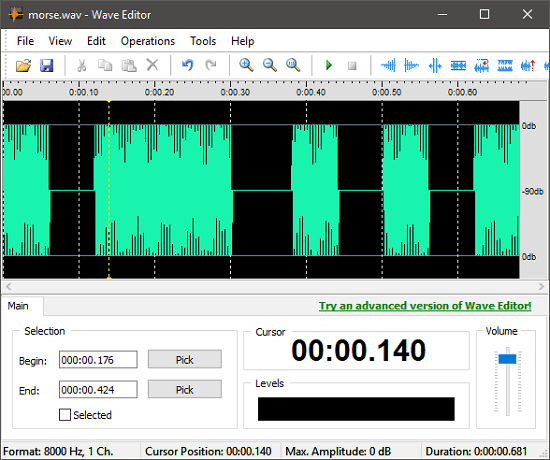The height and width of the screenshot is (460, 550).
Task: Click the 0:00.50 mark on the time ruler
Action: pos(386,92)
